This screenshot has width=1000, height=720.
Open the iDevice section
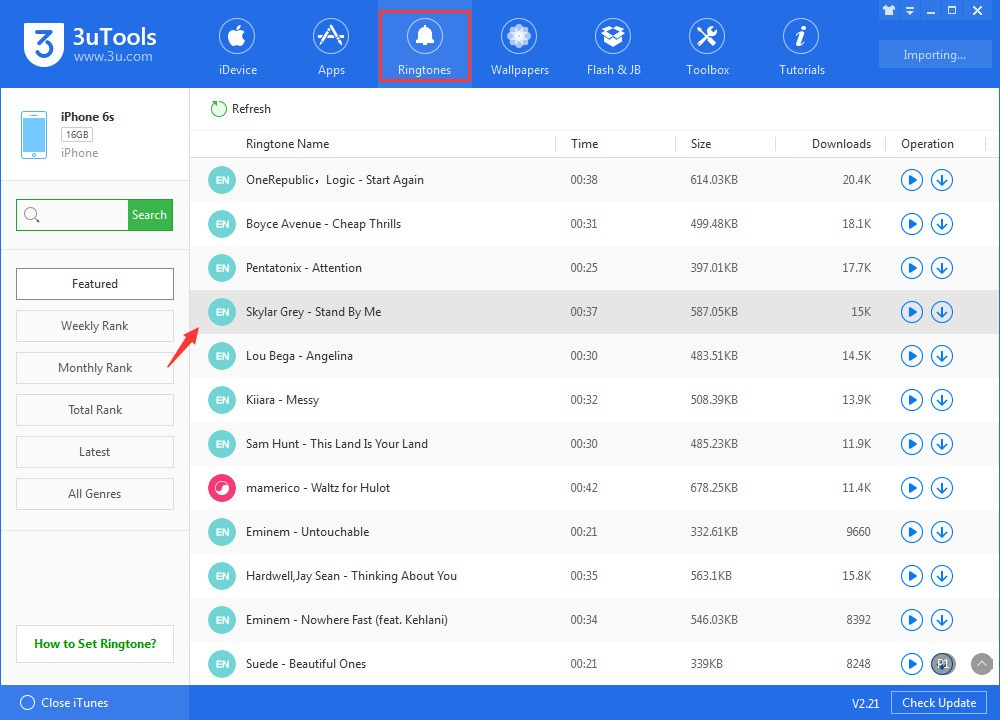point(237,46)
